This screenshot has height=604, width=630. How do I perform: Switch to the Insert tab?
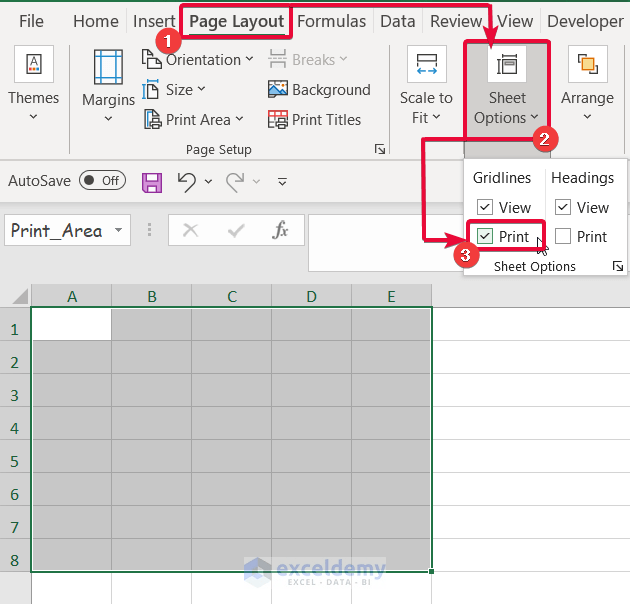pyautogui.click(x=154, y=21)
